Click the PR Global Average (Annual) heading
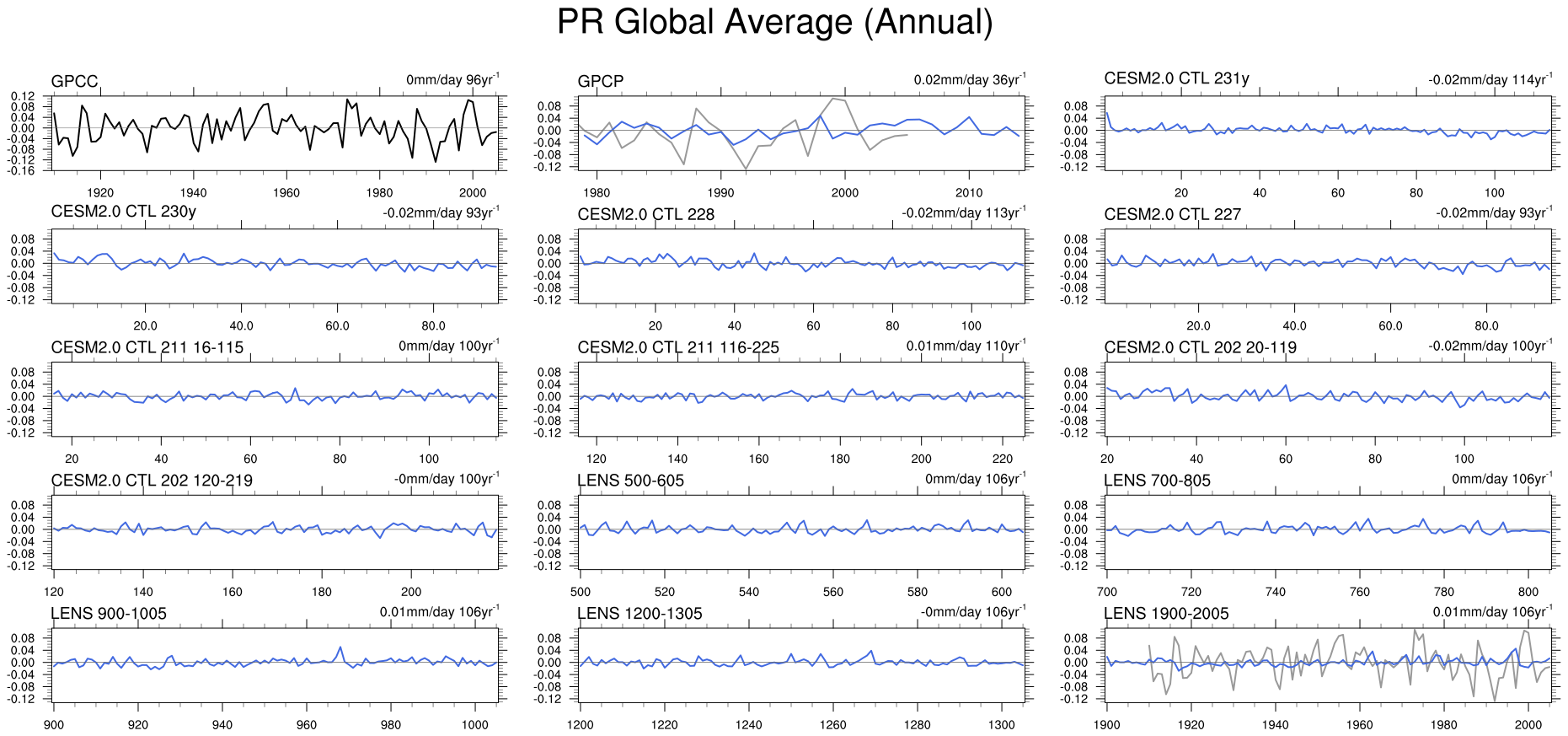Viewport: 1568px width, 736px height. pyautogui.click(x=774, y=23)
